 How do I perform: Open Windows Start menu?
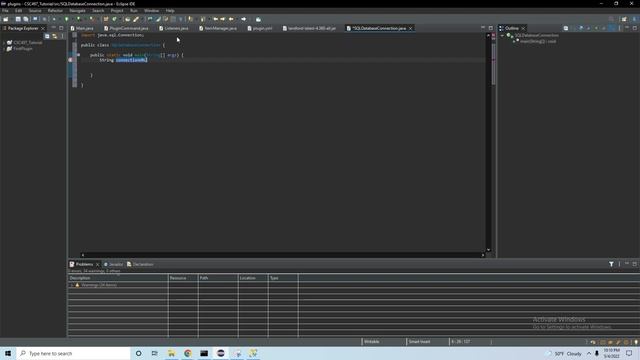coord(8,353)
